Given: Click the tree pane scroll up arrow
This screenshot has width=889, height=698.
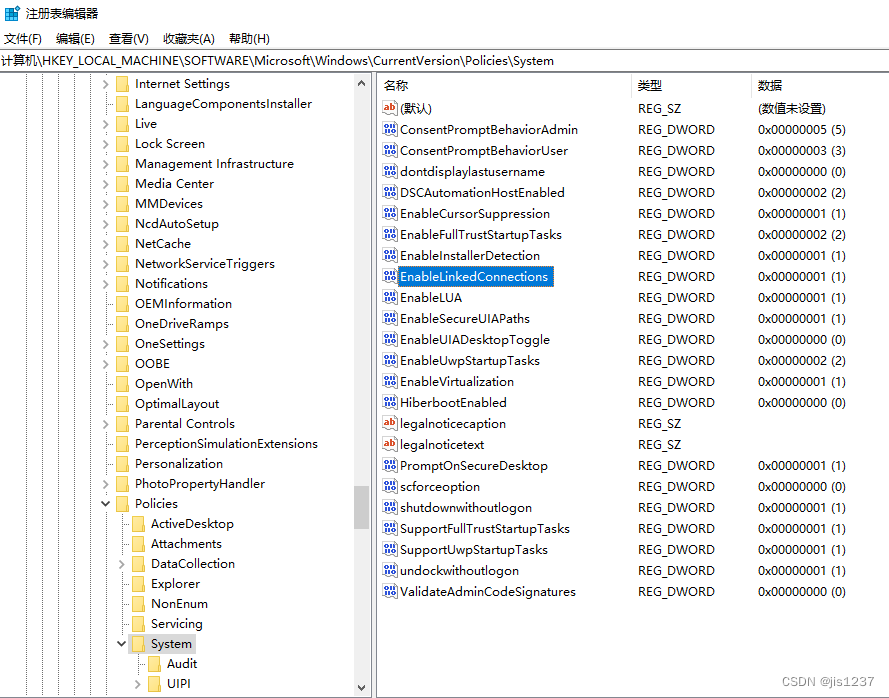Looking at the screenshot, I should click(362, 83).
